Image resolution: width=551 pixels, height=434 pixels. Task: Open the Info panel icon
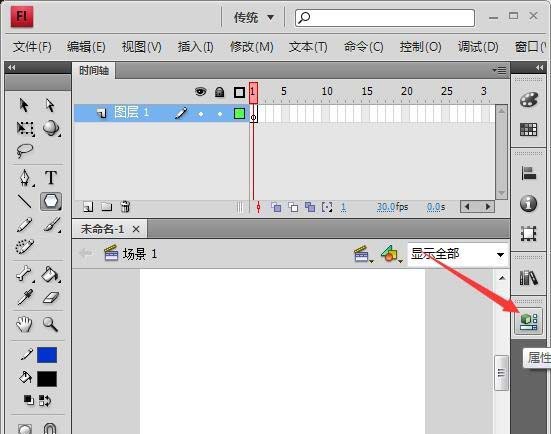pos(529,203)
